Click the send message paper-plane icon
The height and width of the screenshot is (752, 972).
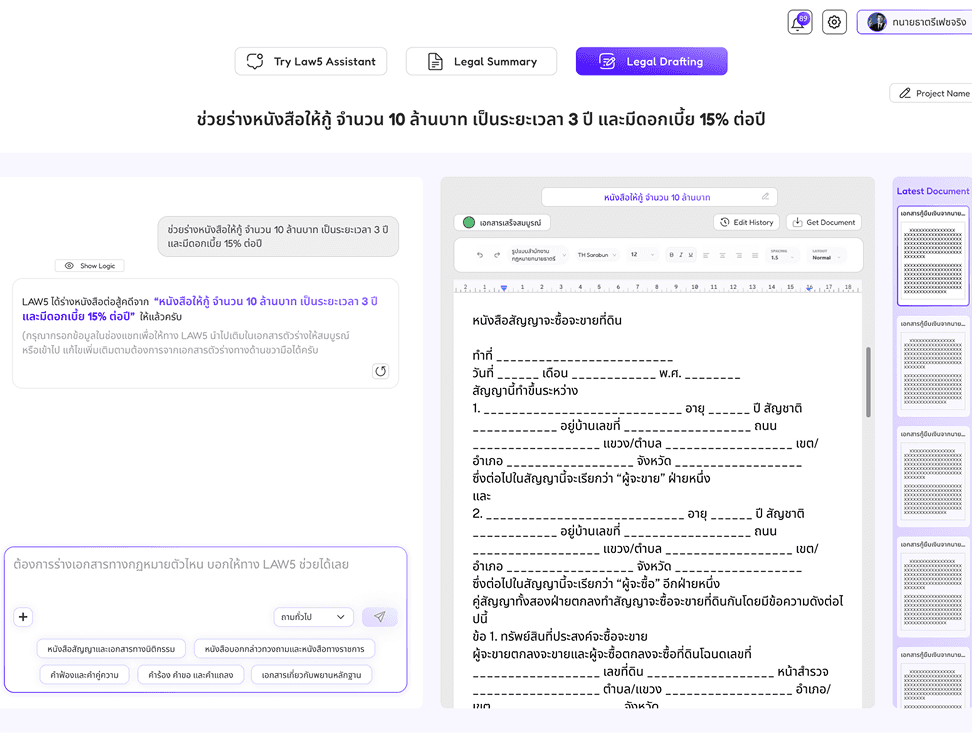coord(379,617)
